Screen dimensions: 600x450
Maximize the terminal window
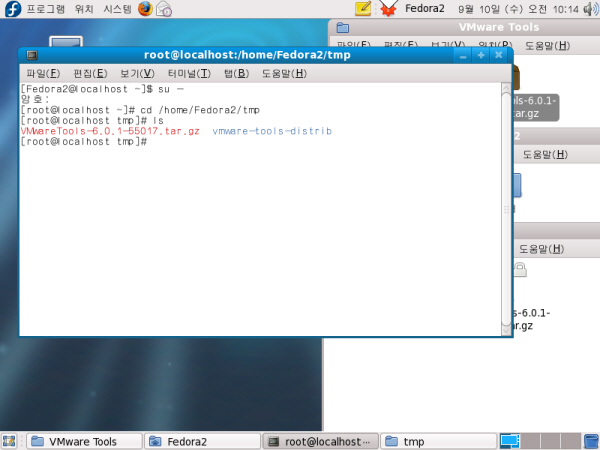tap(481, 56)
